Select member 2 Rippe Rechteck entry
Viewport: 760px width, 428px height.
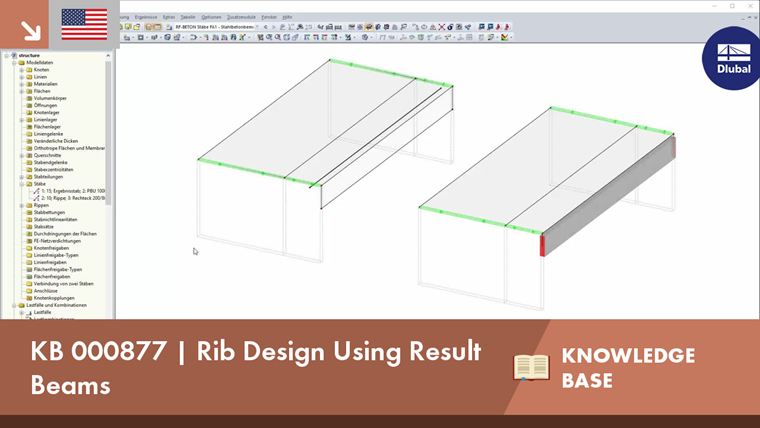pyautogui.click(x=73, y=198)
